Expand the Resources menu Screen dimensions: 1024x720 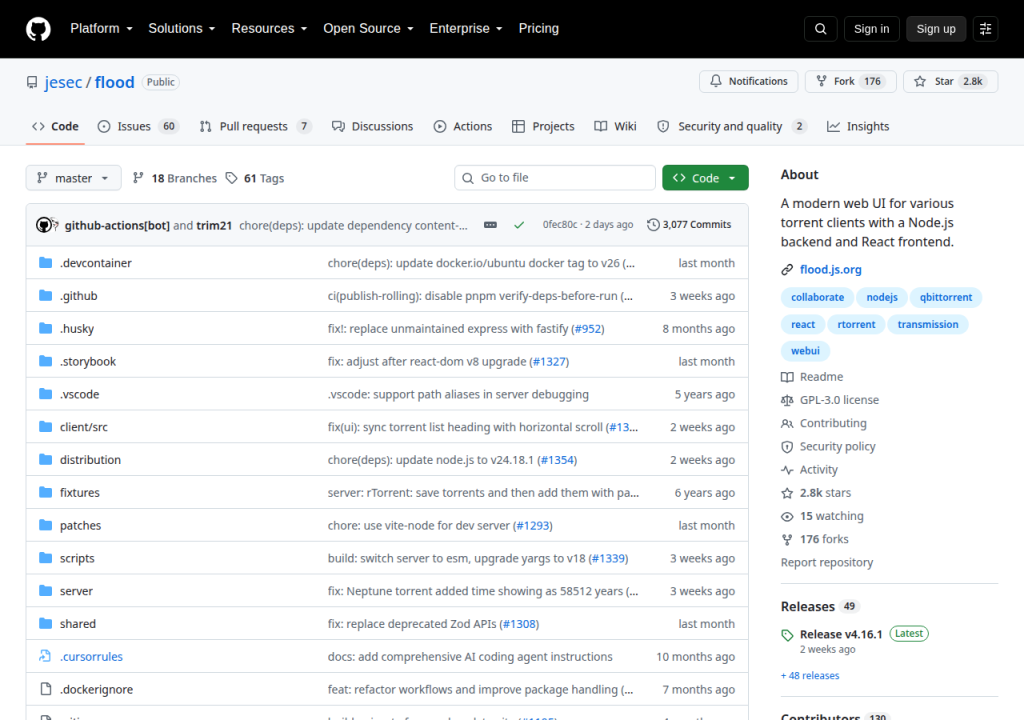pyautogui.click(x=269, y=29)
